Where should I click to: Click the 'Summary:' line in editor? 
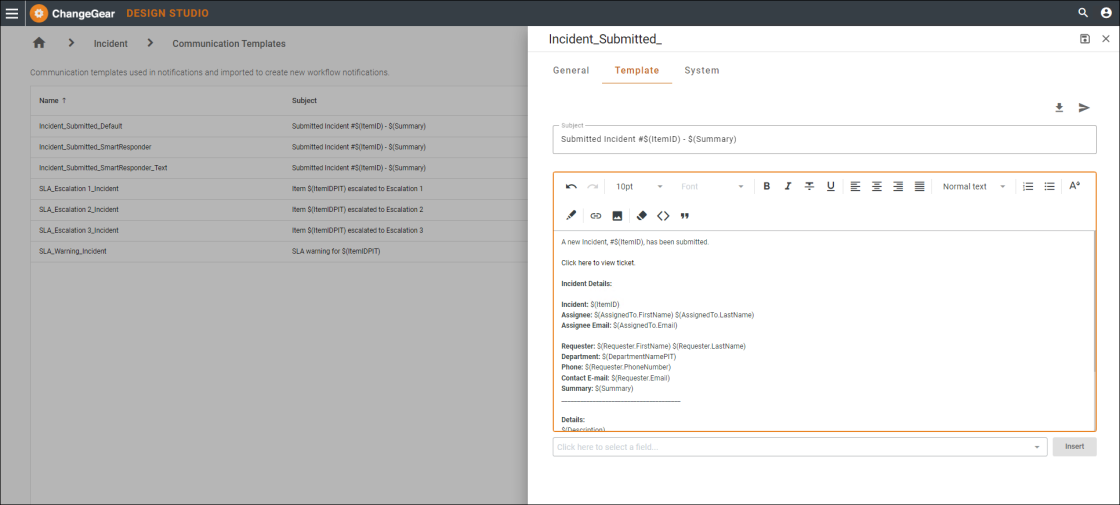(x=597, y=388)
